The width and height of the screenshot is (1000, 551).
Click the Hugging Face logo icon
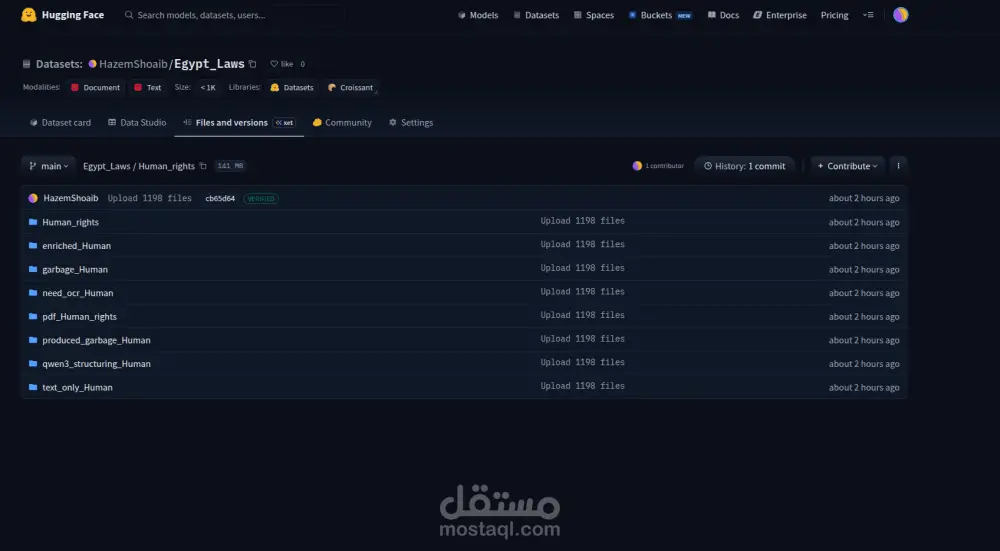pos(29,15)
